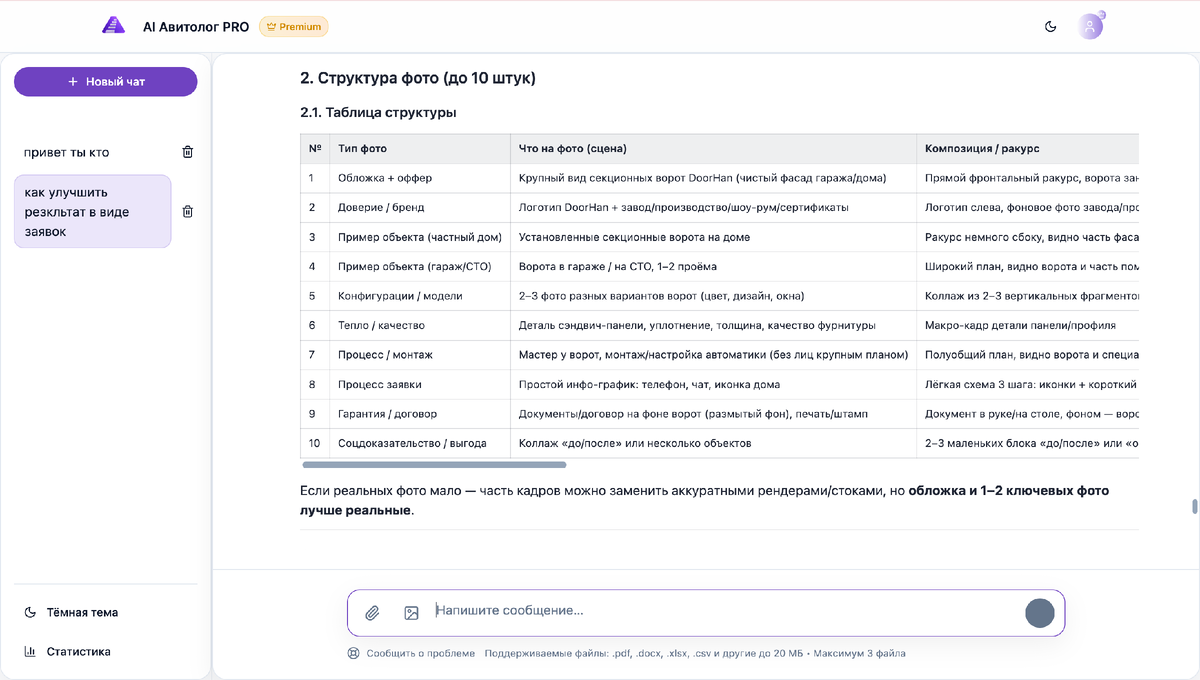Click the 'Обложка + оффер' cell
This screenshot has height=680, width=1200.
[420, 178]
